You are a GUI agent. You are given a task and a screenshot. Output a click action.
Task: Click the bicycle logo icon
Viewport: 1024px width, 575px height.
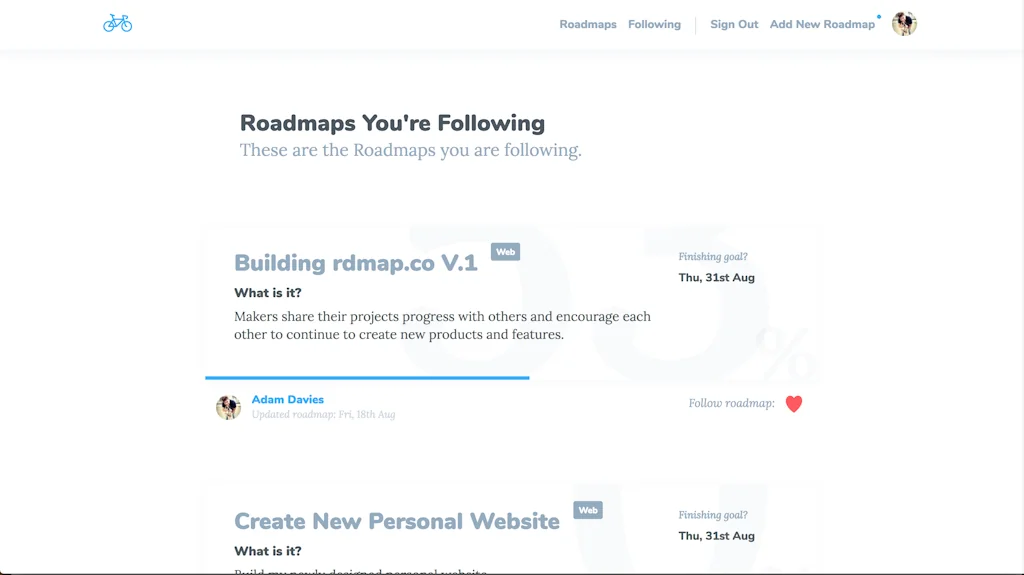coord(117,23)
